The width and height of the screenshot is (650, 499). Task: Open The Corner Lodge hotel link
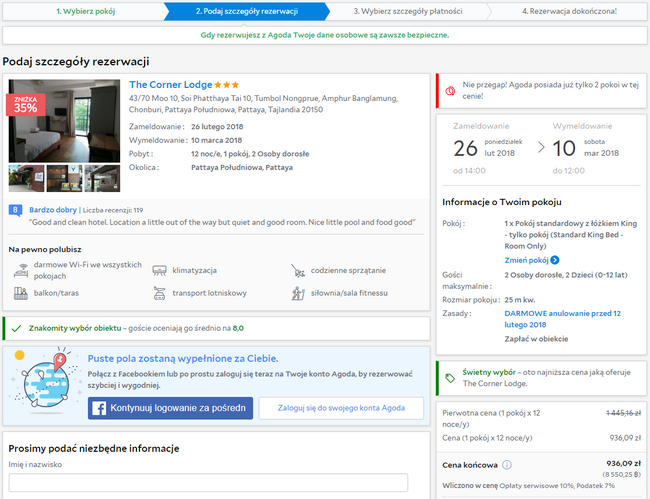[x=170, y=85]
